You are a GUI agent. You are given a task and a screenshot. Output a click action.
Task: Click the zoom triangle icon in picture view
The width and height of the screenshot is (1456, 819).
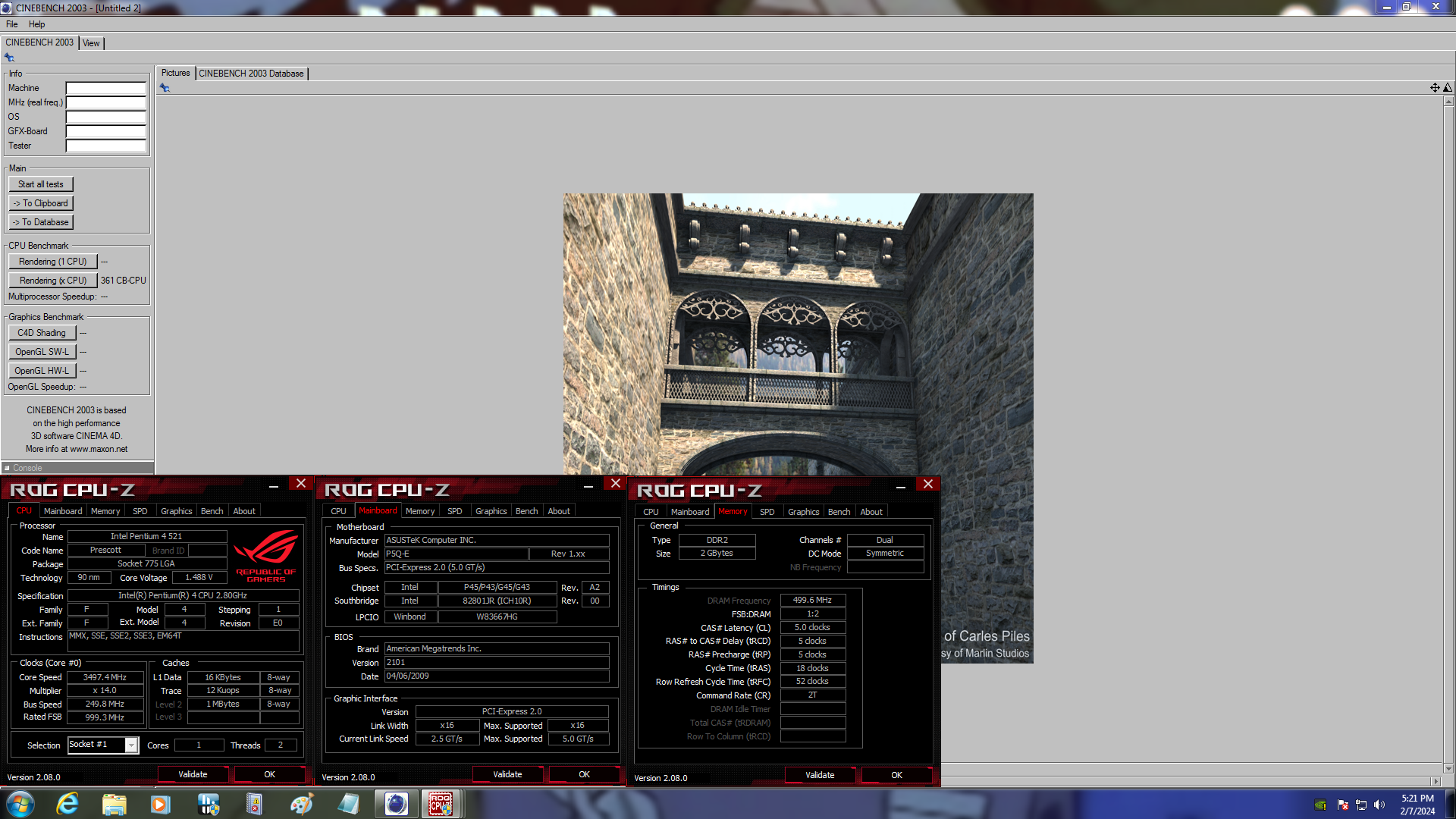pos(1448,88)
